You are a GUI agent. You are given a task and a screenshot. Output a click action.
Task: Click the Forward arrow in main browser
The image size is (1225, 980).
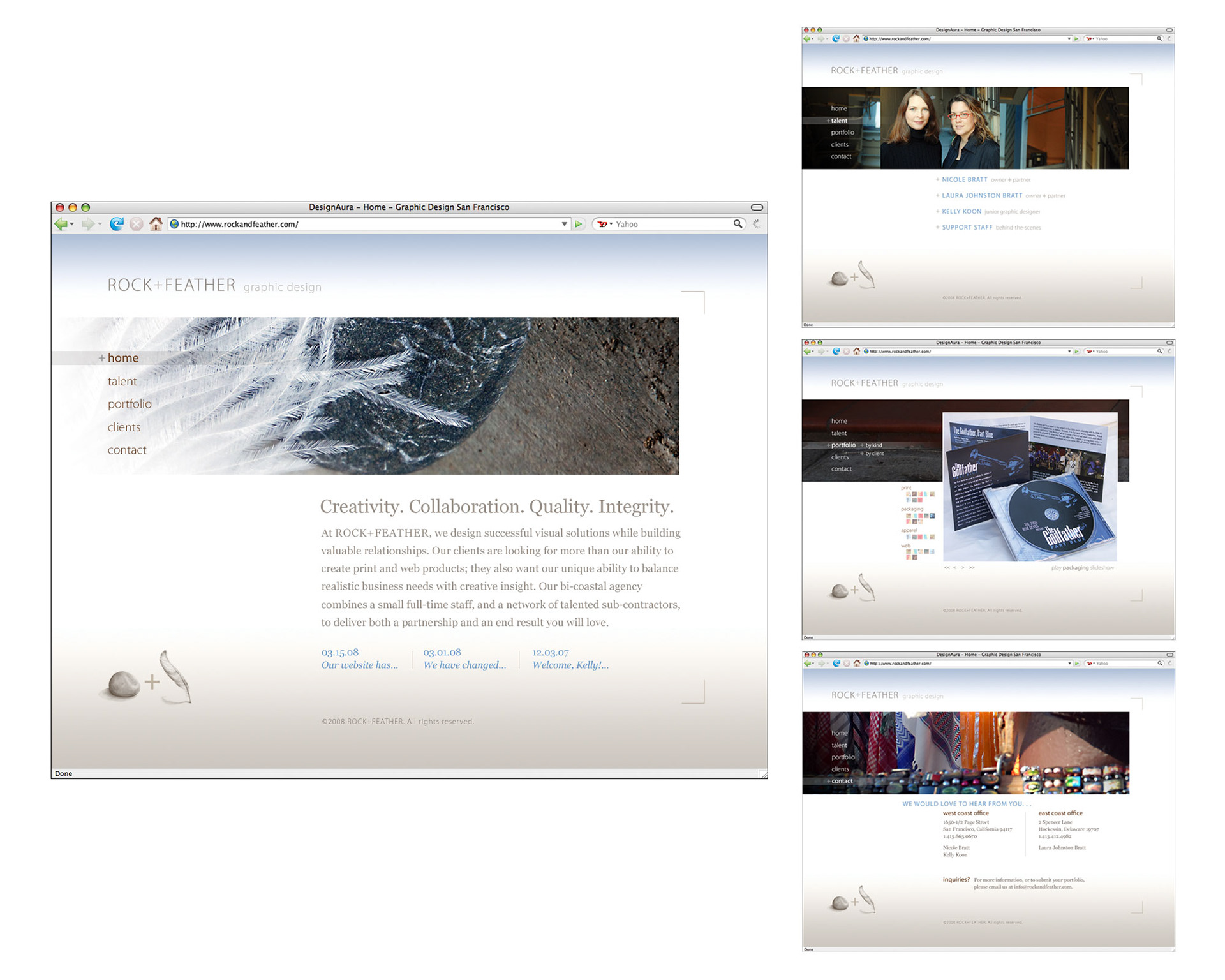pos(87,224)
